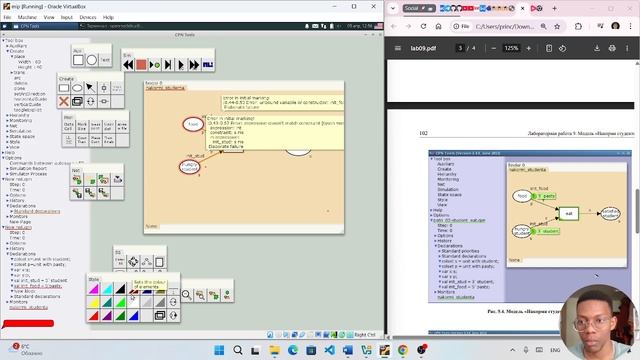Expand the State space tool box node
The width and height of the screenshot is (640, 360).
[x=7, y=137]
